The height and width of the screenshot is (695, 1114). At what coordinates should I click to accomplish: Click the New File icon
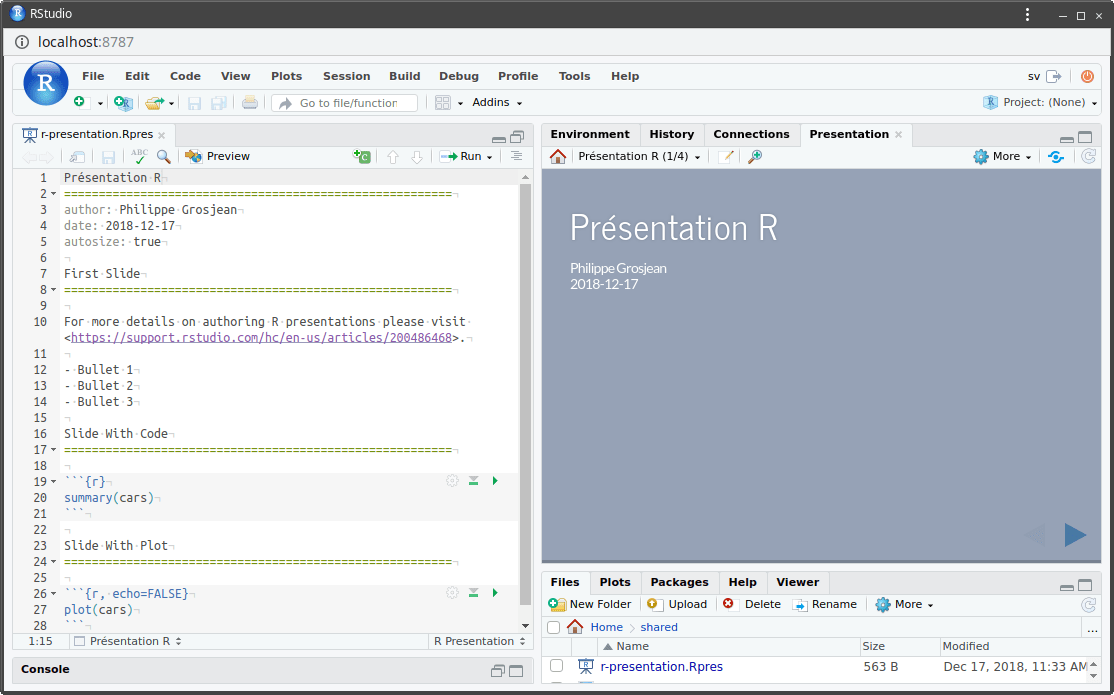80,102
